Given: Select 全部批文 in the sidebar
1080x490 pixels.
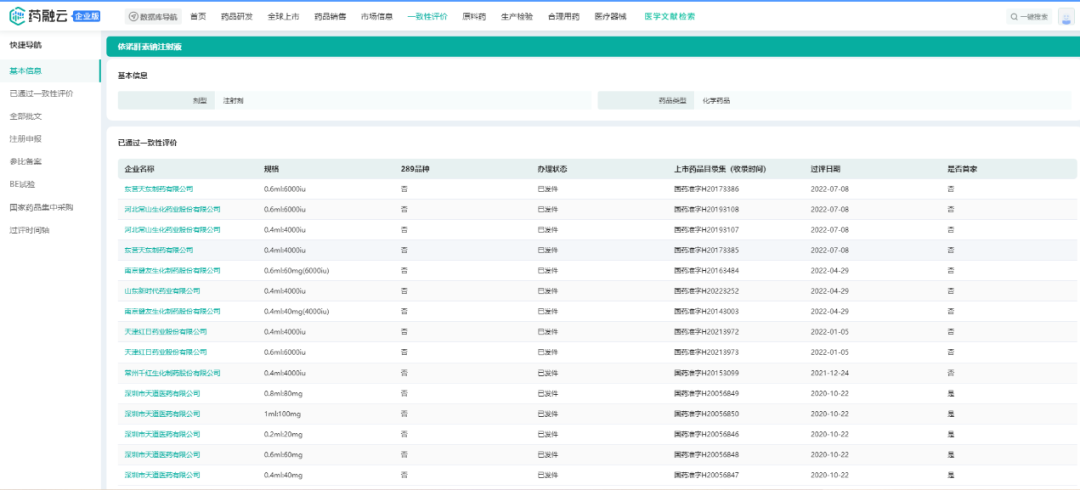Looking at the screenshot, I should point(26,116).
